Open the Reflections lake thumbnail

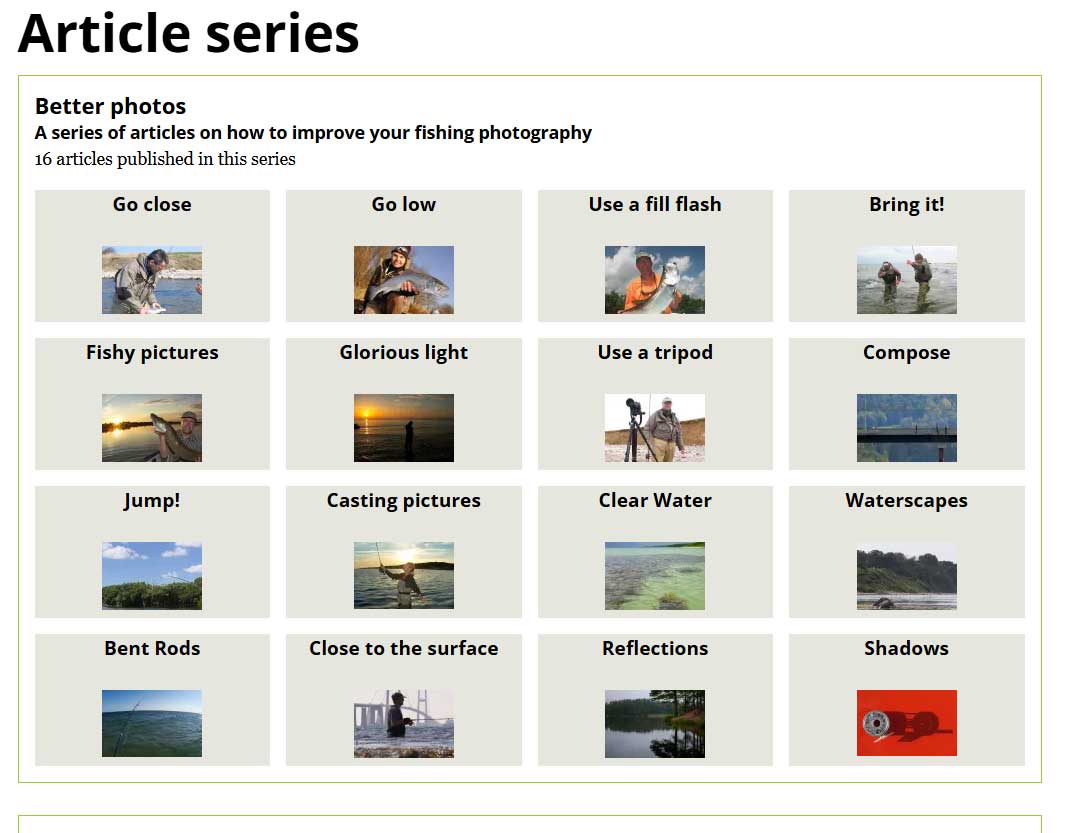[x=655, y=723]
